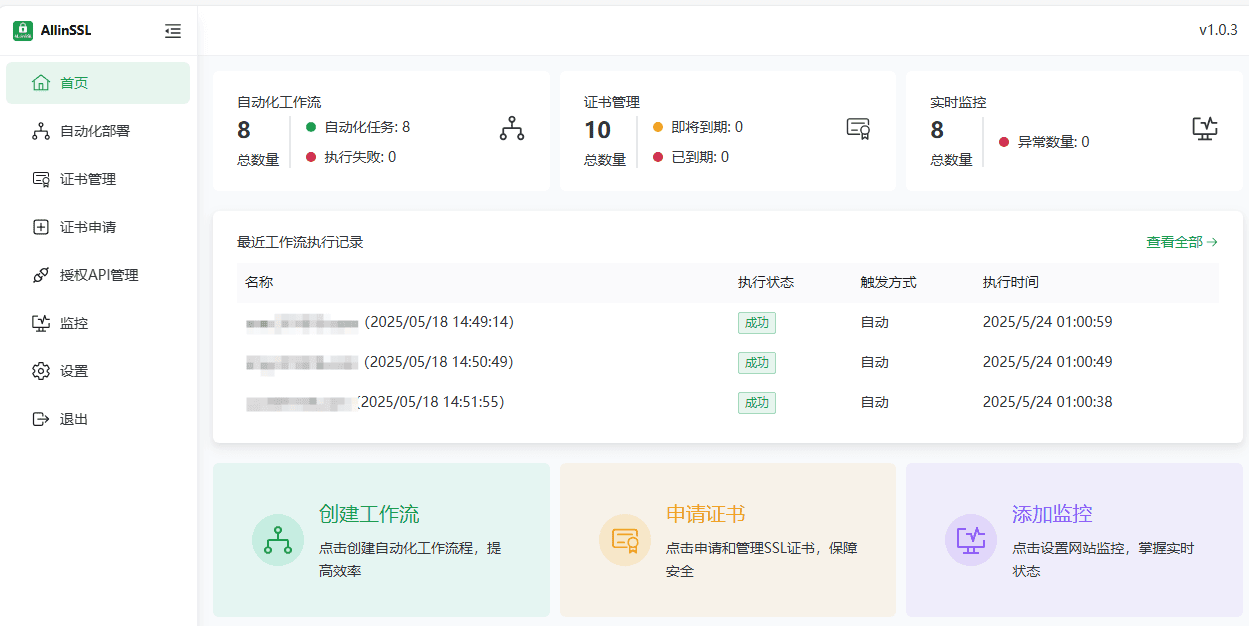Click the workflow icon in 自动化工作流 card
Image resolution: width=1249 pixels, height=626 pixels.
coord(512,128)
